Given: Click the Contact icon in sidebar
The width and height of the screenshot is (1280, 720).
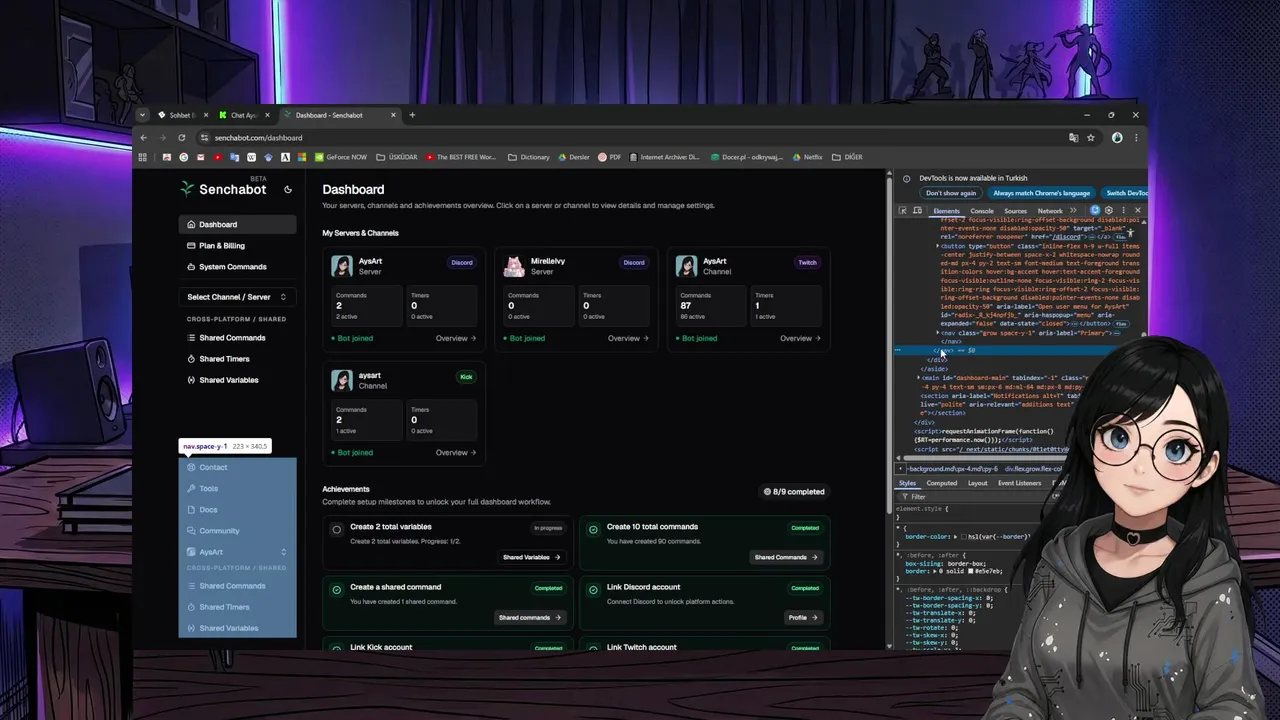Looking at the screenshot, I should click(191, 467).
